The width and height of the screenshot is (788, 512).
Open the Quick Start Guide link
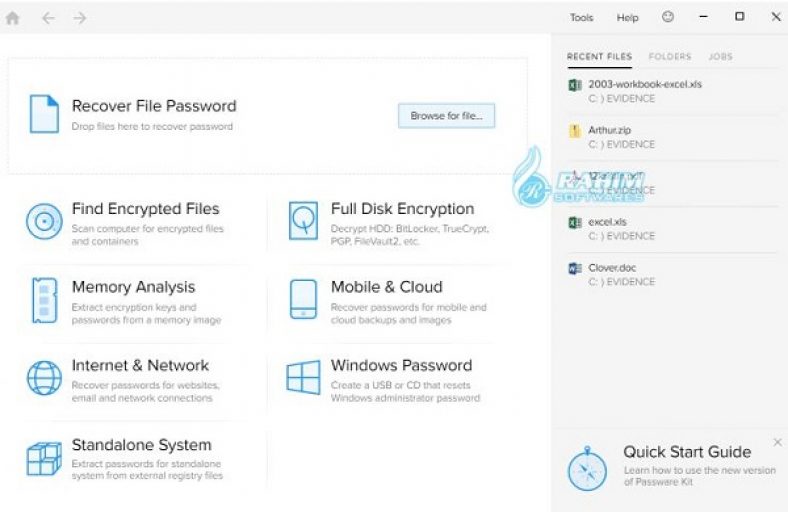tap(686, 452)
